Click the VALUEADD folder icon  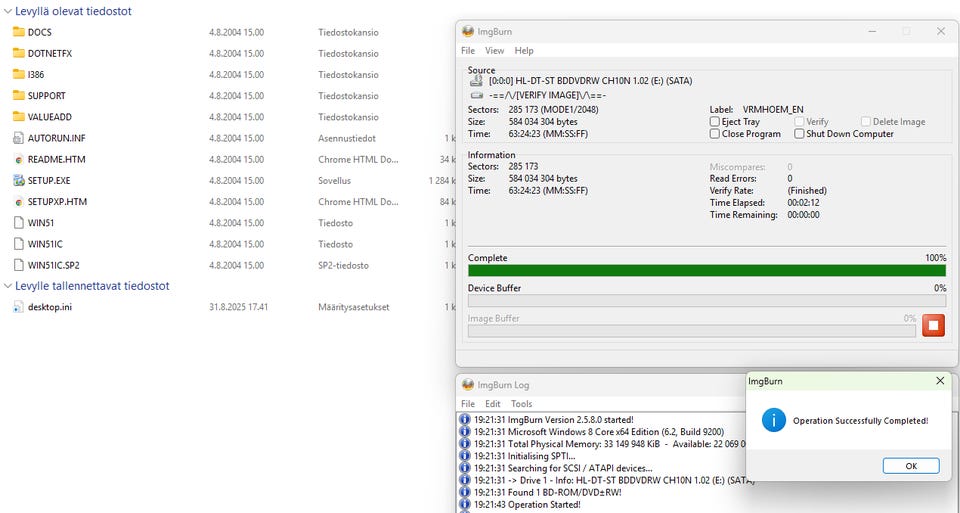point(18,116)
